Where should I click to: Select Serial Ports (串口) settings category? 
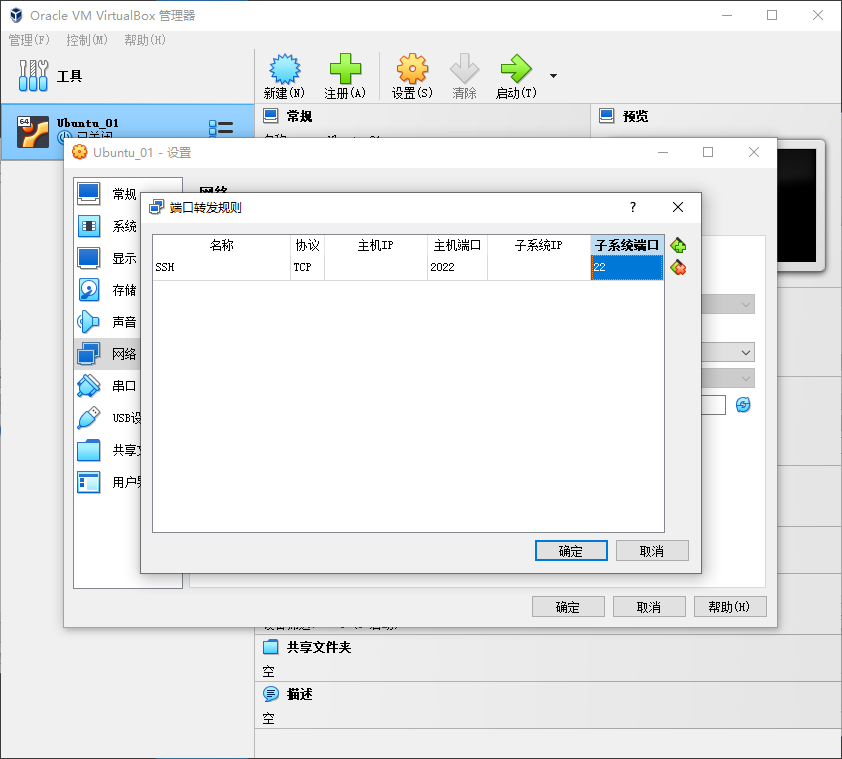click(x=107, y=386)
